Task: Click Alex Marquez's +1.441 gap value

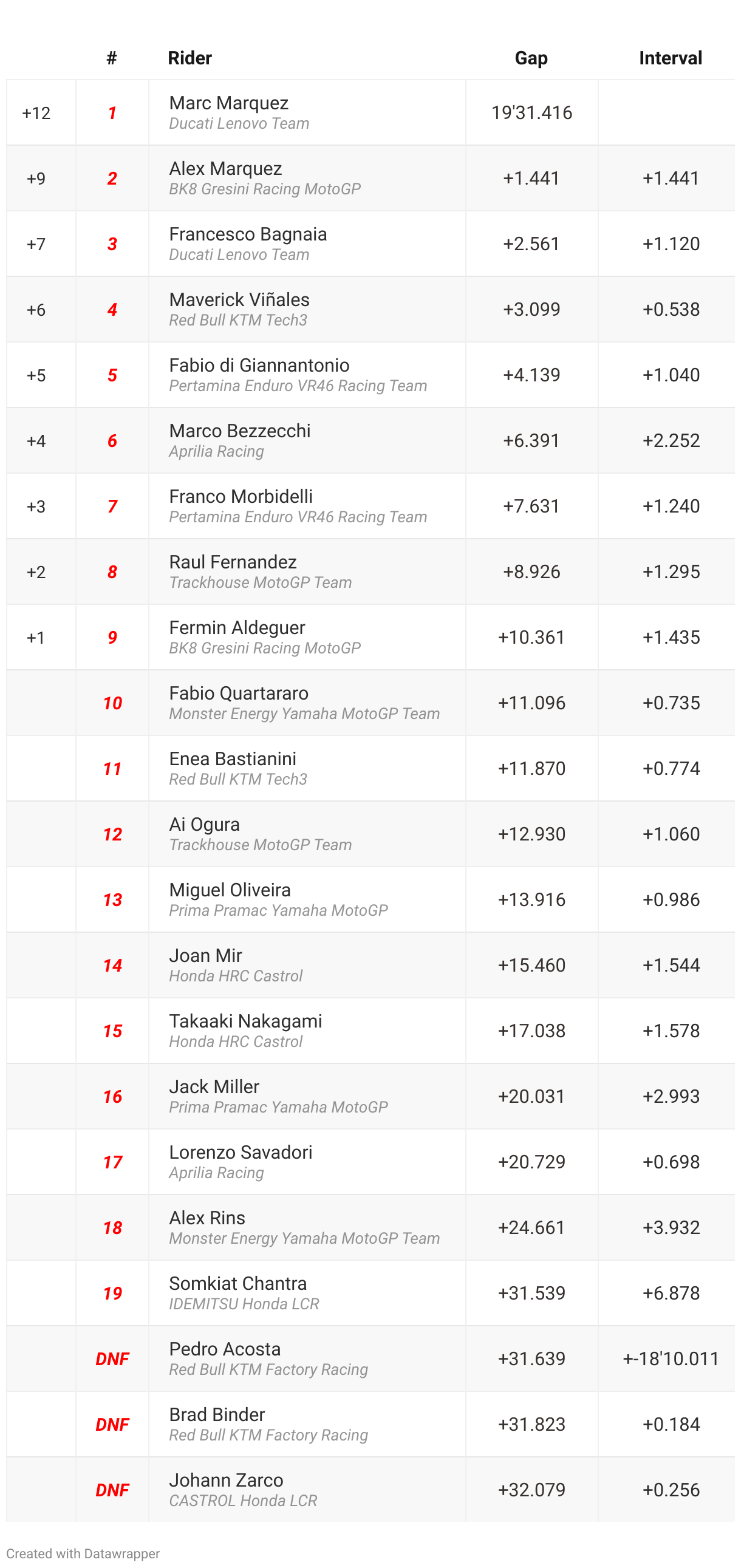Action: 531,178
